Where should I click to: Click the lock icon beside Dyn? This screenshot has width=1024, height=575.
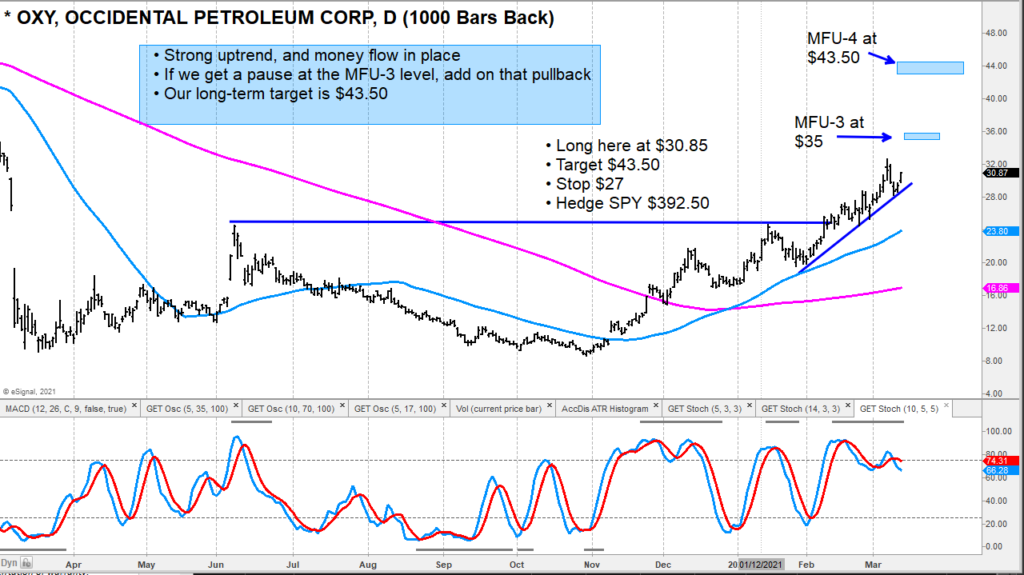point(26,563)
